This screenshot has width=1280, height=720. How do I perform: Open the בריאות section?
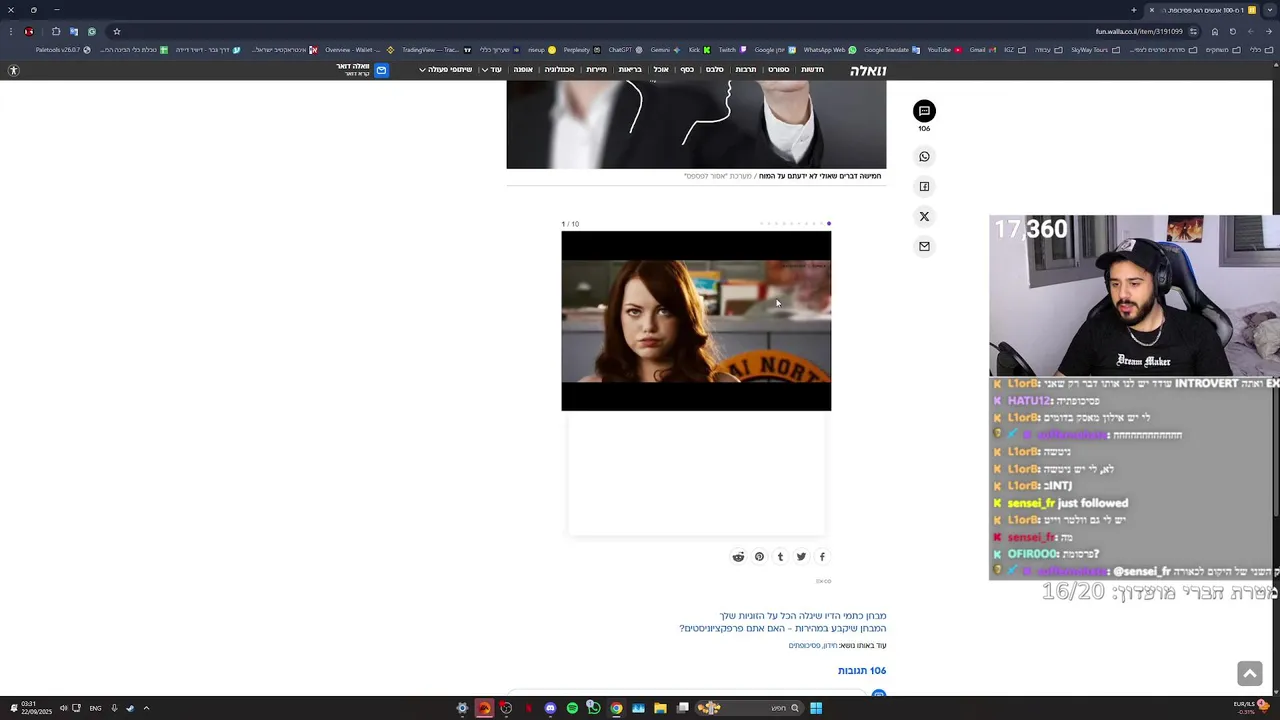[x=630, y=70]
